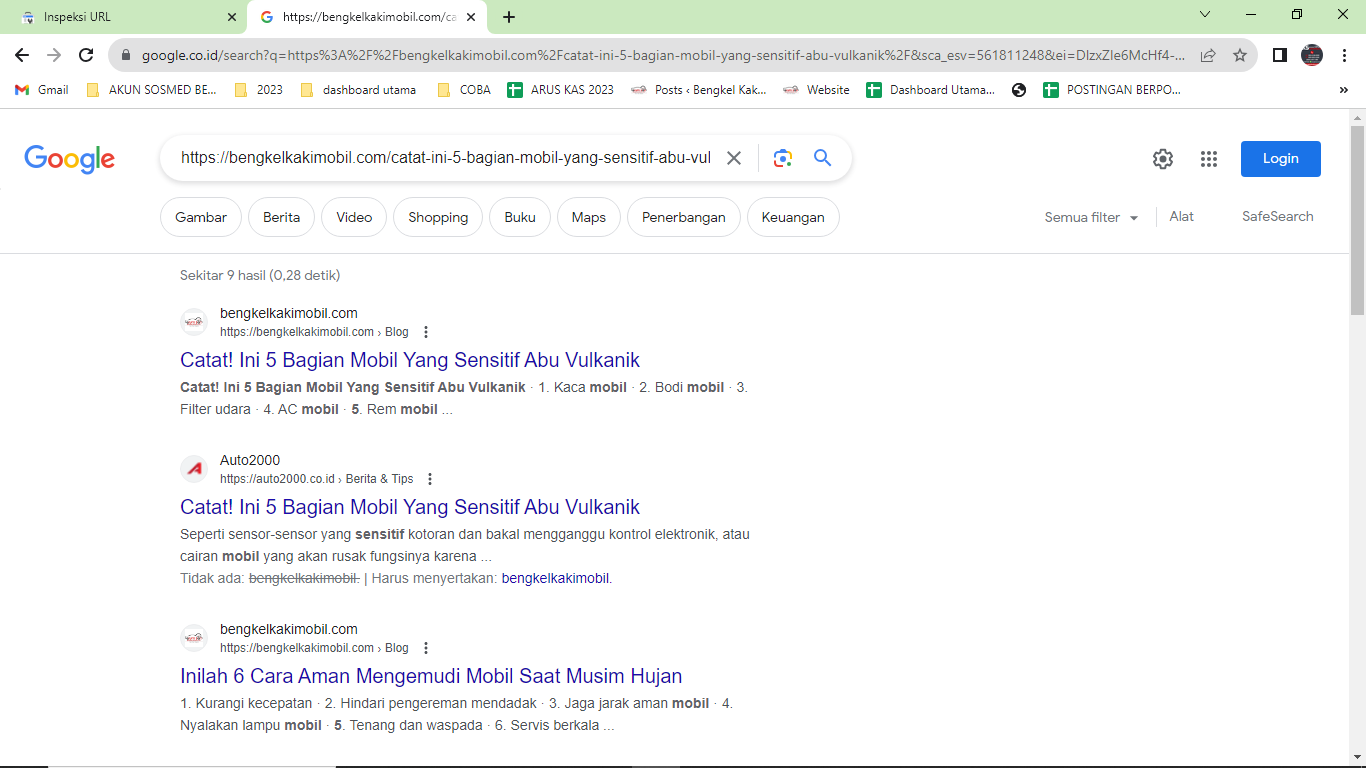Expand the tab search dropdown
The width and height of the screenshot is (1366, 768).
(1205, 15)
